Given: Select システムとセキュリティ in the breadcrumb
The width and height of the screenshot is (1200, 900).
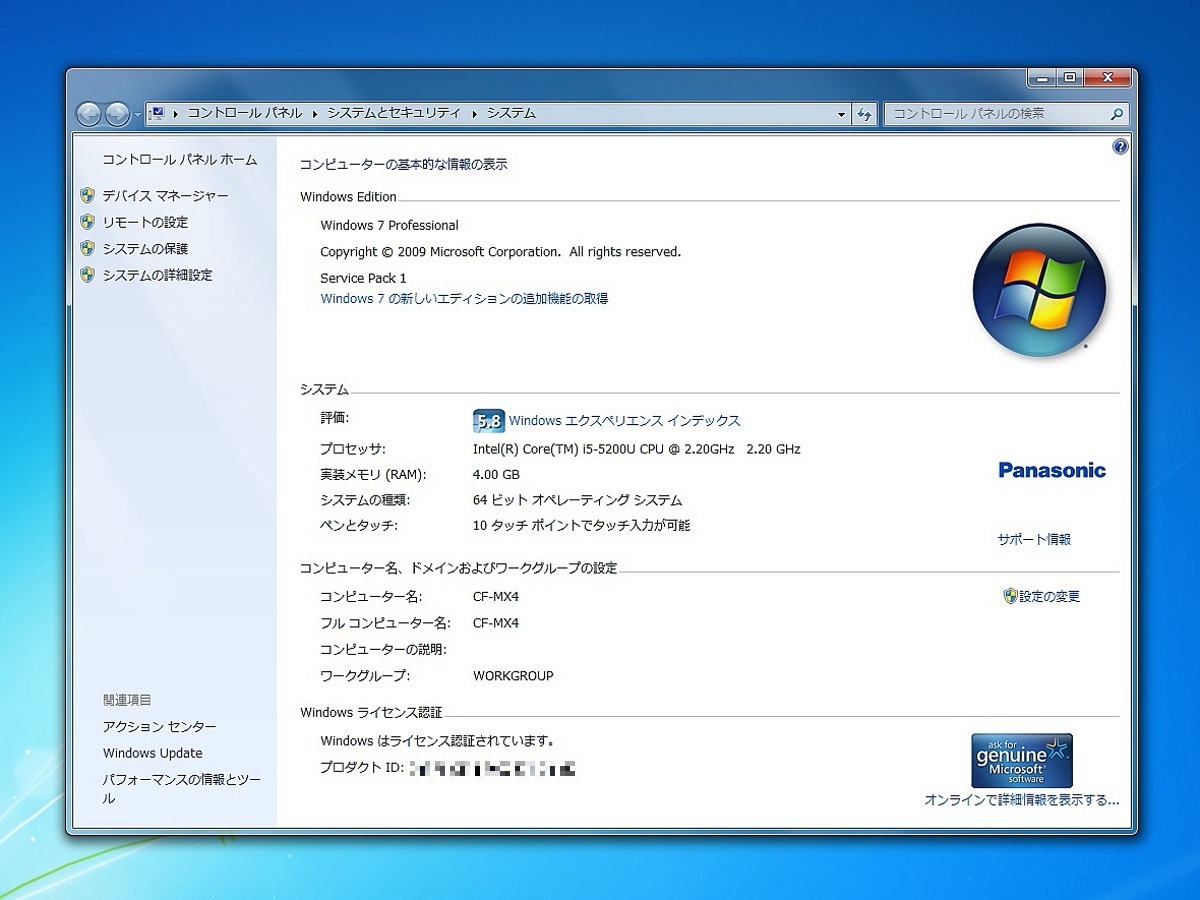Looking at the screenshot, I should pyautogui.click(x=394, y=114).
